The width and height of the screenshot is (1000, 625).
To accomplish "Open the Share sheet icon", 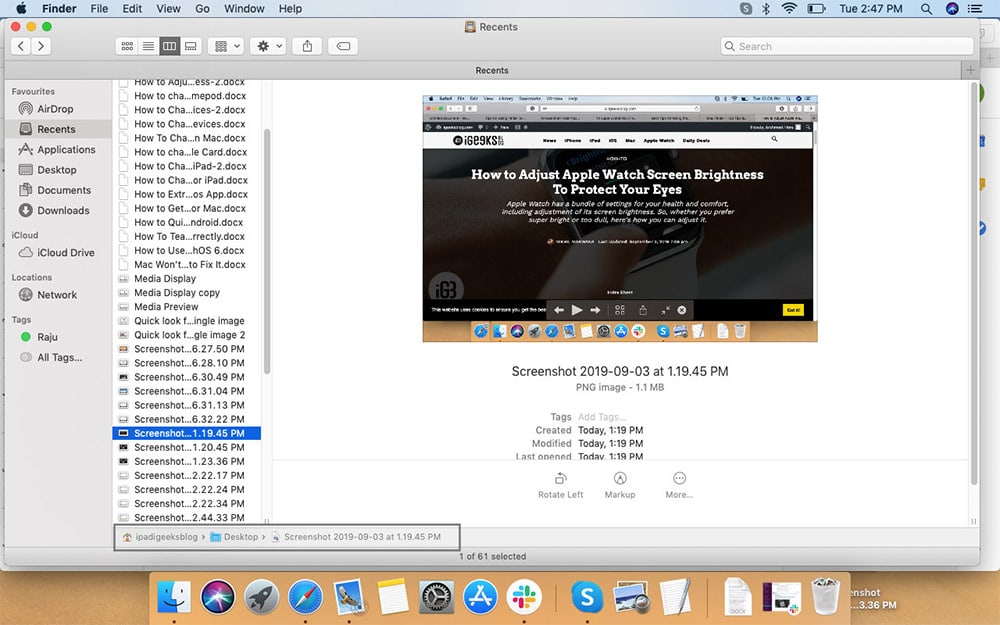I will 308,45.
